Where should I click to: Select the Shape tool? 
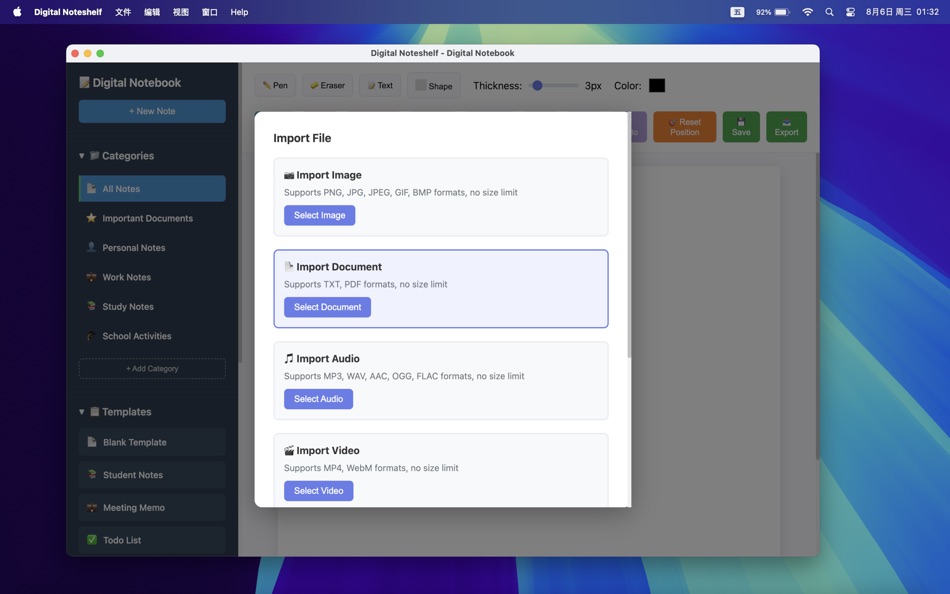pyautogui.click(x=434, y=85)
